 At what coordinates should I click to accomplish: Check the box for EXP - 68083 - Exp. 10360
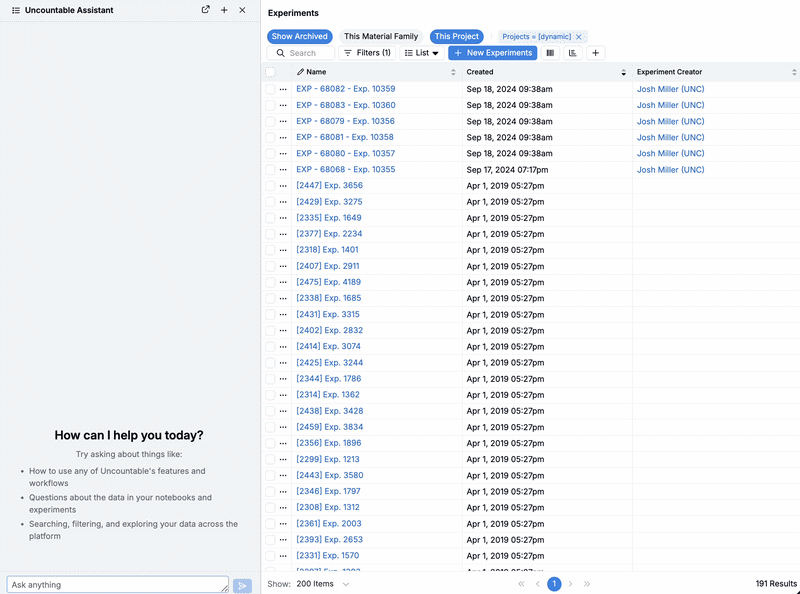270,105
